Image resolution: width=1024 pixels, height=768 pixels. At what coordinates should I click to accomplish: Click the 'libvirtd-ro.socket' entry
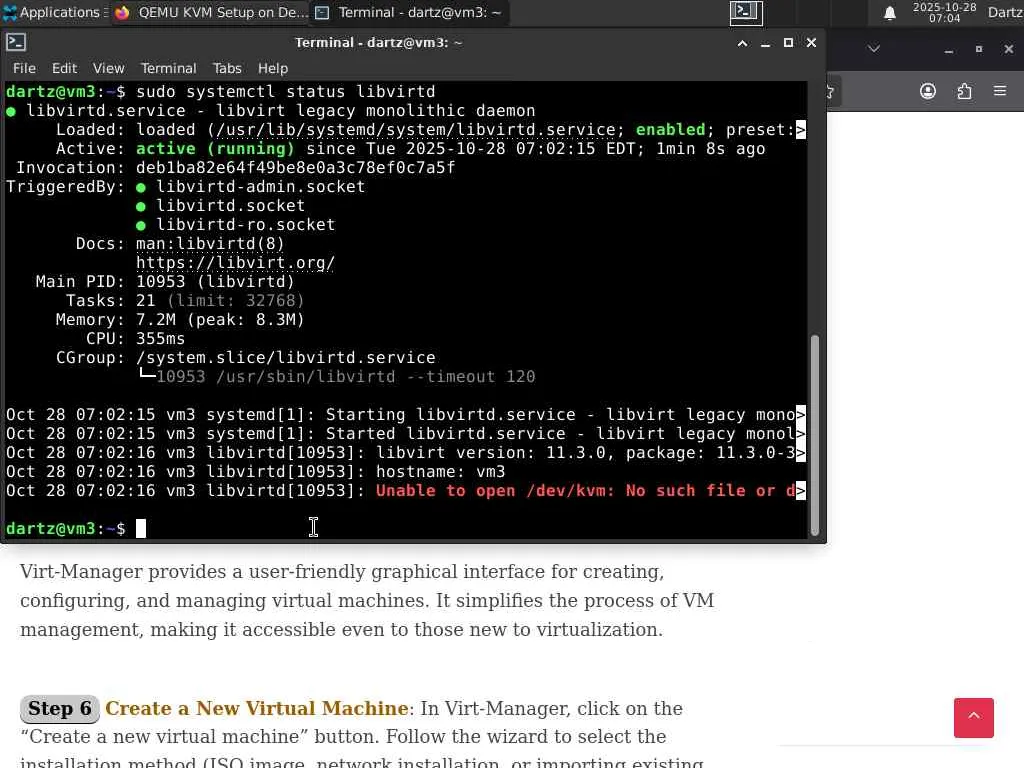245,224
